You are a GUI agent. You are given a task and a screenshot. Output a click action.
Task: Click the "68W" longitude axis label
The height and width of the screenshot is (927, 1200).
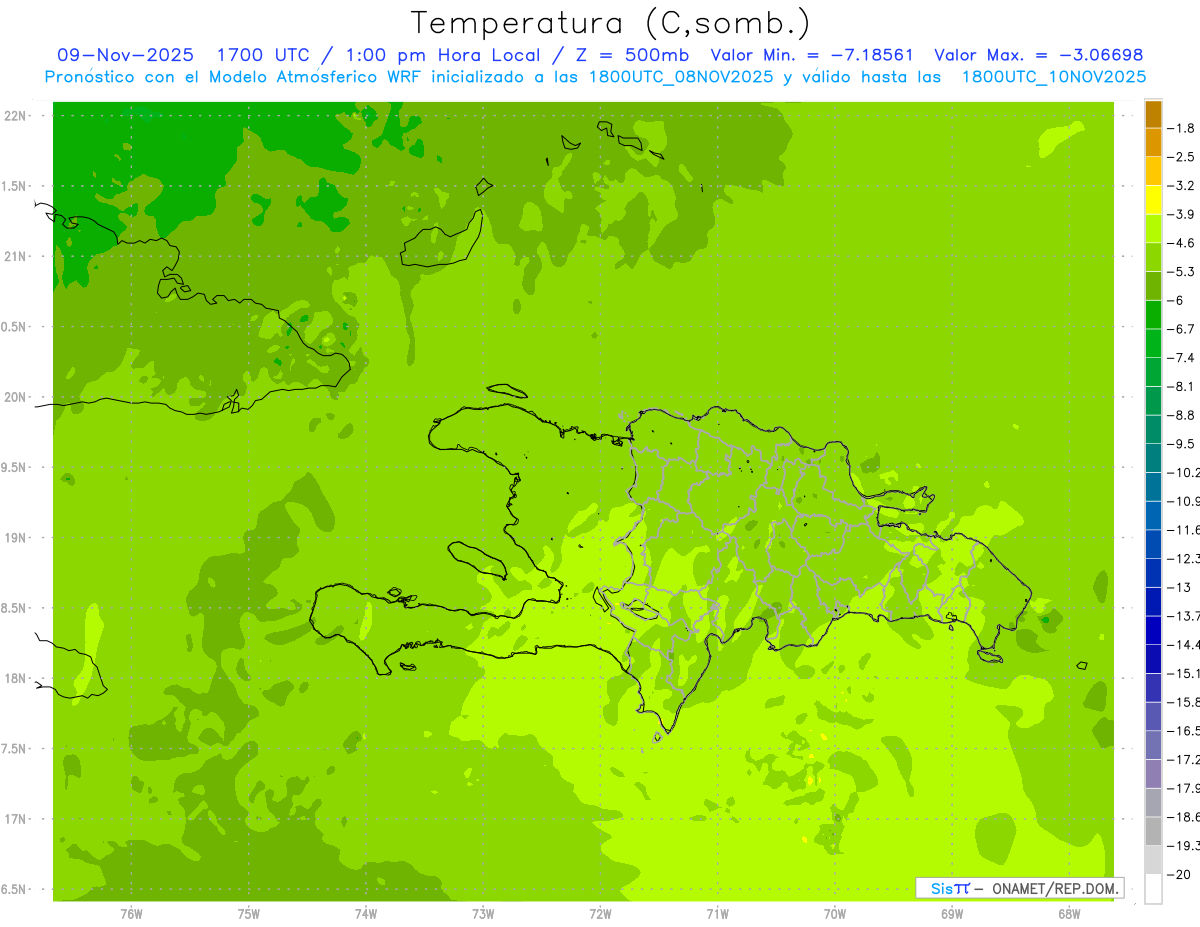pos(1069,913)
